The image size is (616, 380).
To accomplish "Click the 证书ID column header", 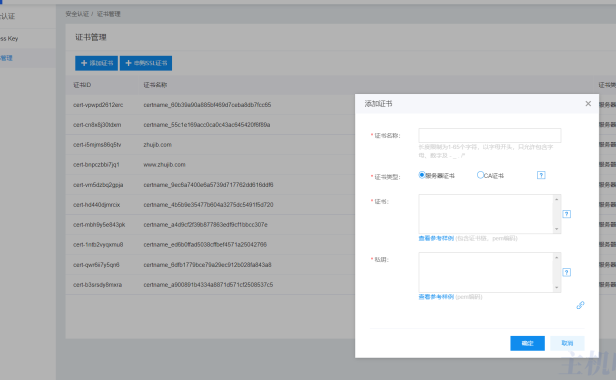I will (82, 85).
